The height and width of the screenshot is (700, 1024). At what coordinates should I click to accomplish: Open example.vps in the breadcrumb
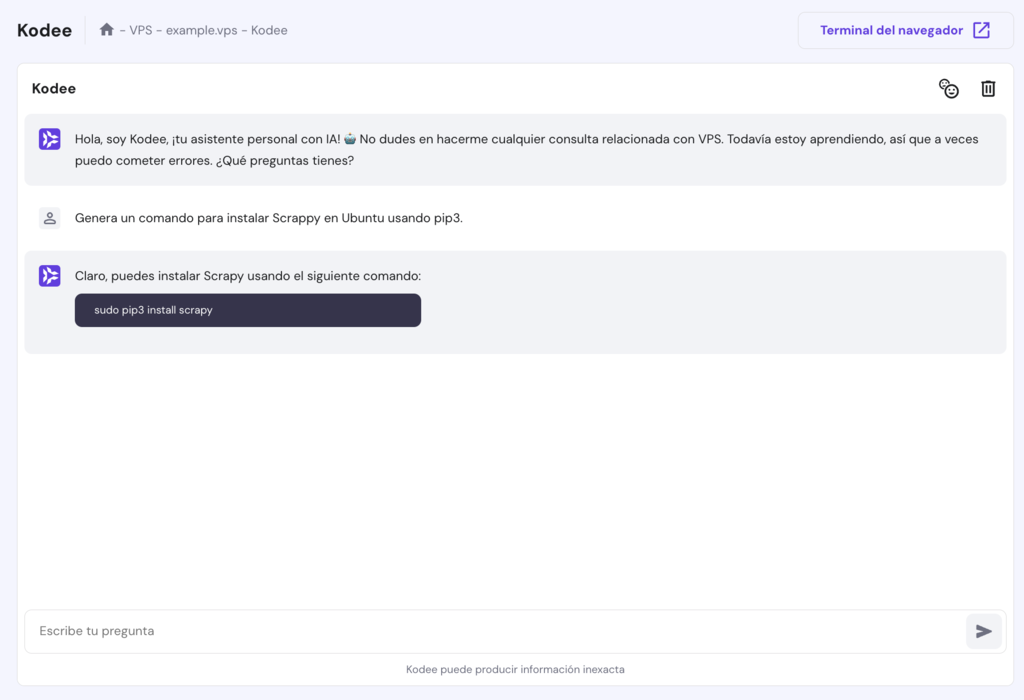(202, 30)
